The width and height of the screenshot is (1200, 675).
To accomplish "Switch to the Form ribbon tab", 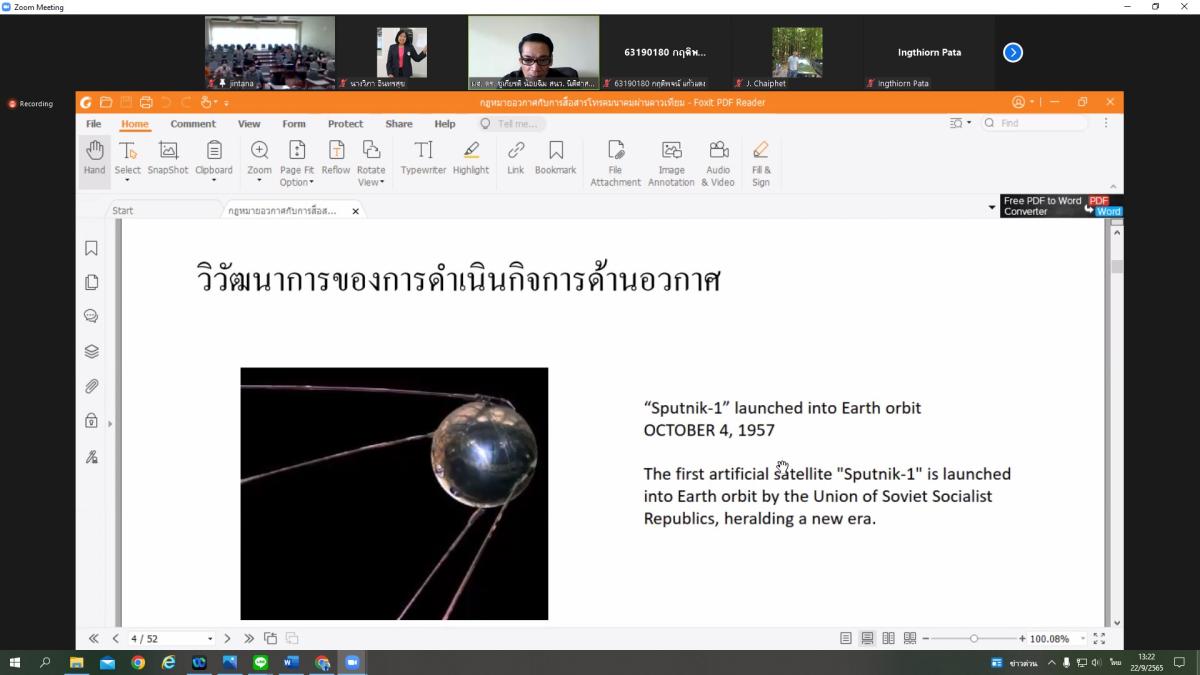I will click(294, 124).
